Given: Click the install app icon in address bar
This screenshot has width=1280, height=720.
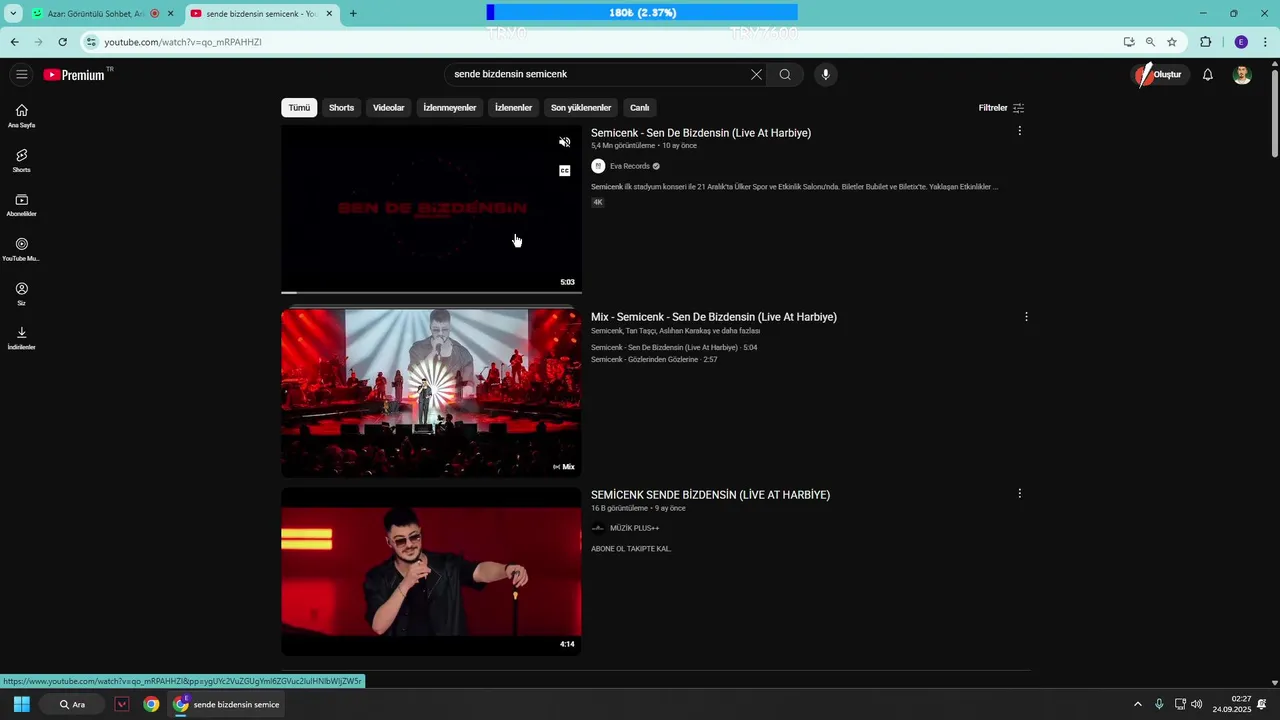Looking at the screenshot, I should pyautogui.click(x=1129, y=42).
